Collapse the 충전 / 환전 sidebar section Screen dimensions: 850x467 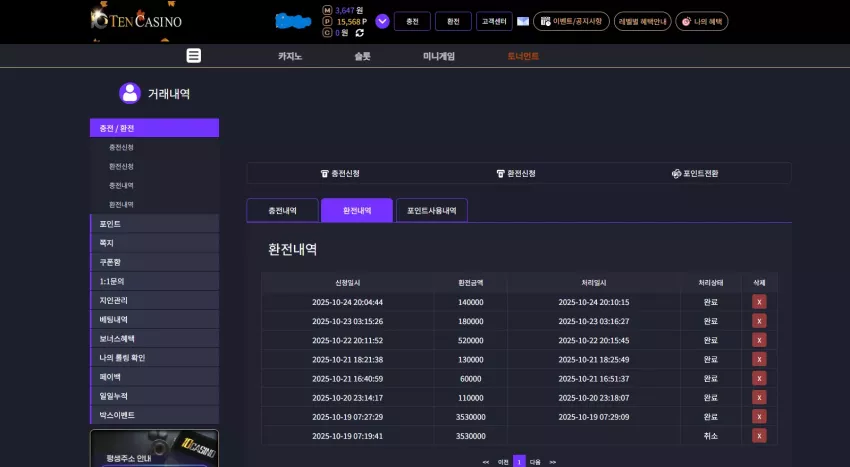click(154, 128)
